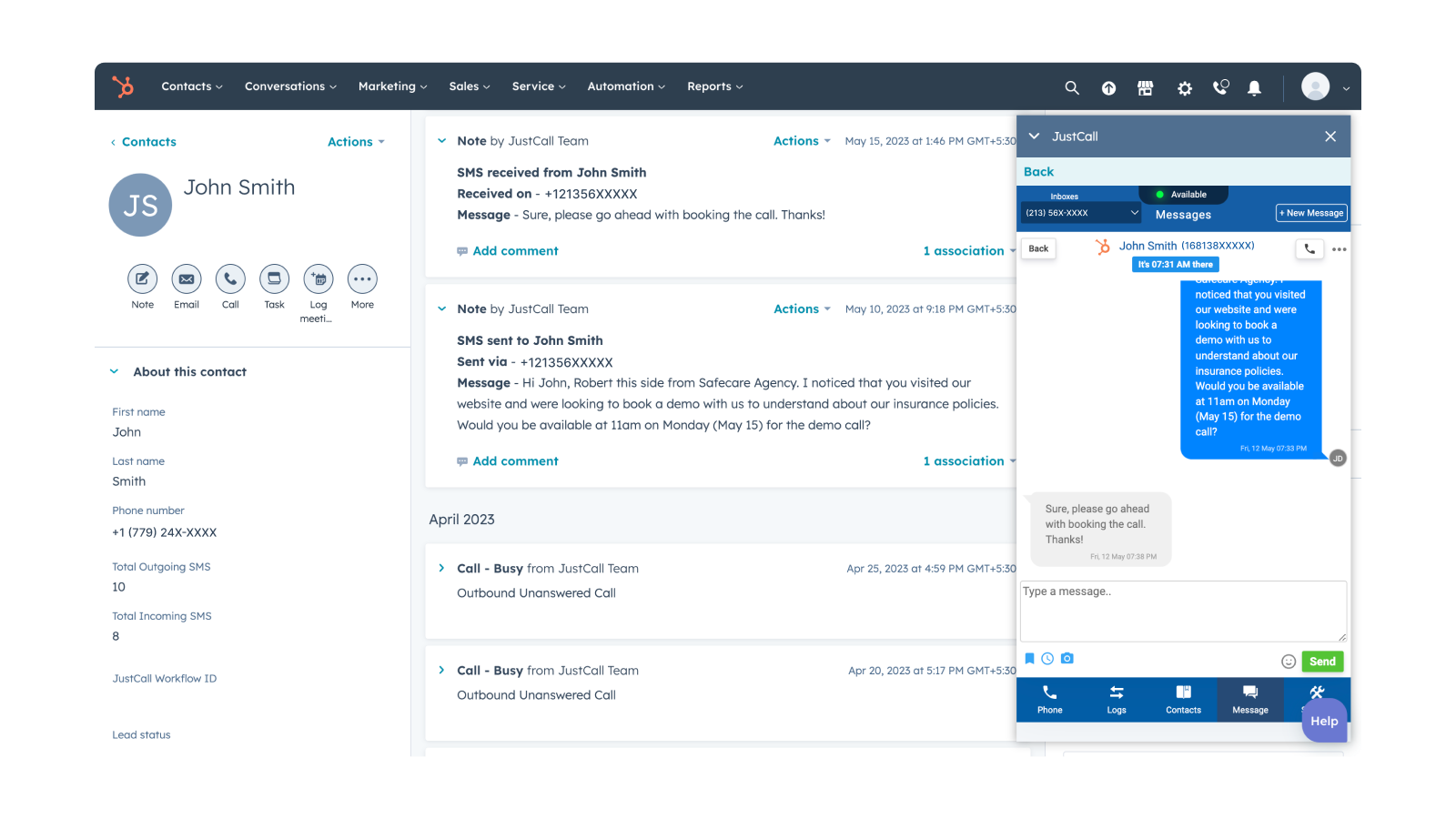The width and height of the screenshot is (1456, 819).
Task: Open the emoji picker near Send button
Action: click(x=1289, y=662)
